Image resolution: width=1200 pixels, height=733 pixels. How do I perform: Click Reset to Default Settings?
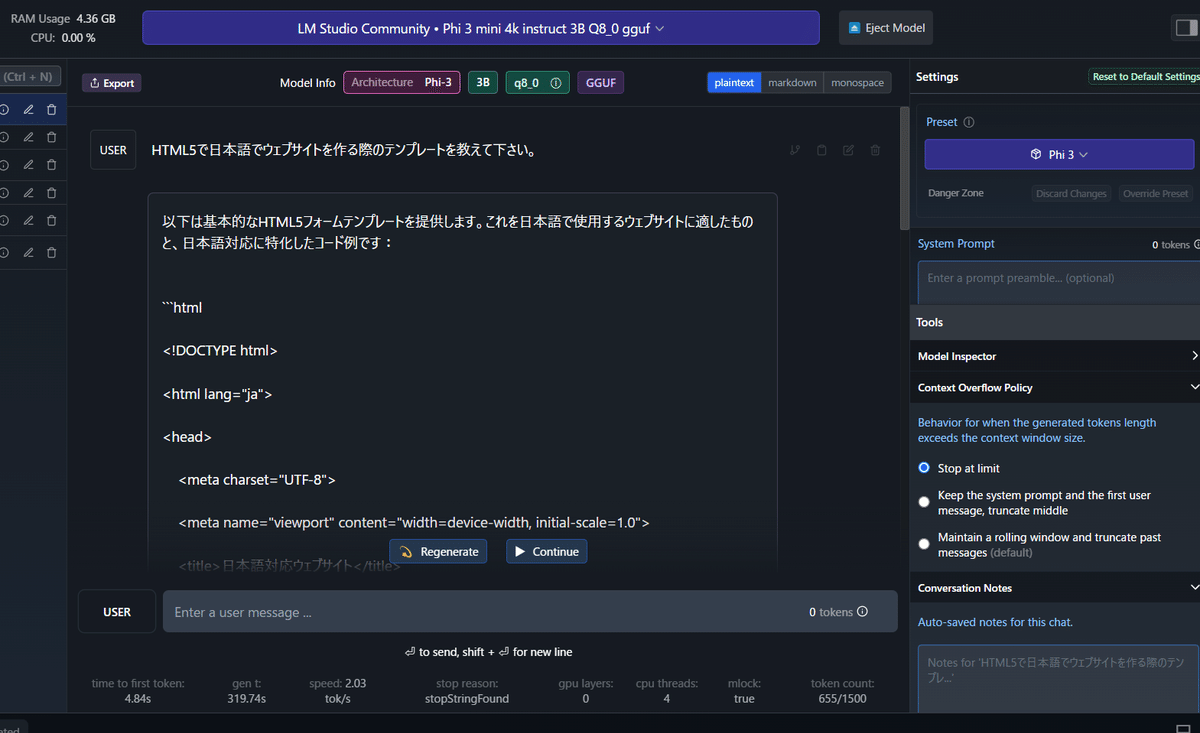tap(1146, 77)
